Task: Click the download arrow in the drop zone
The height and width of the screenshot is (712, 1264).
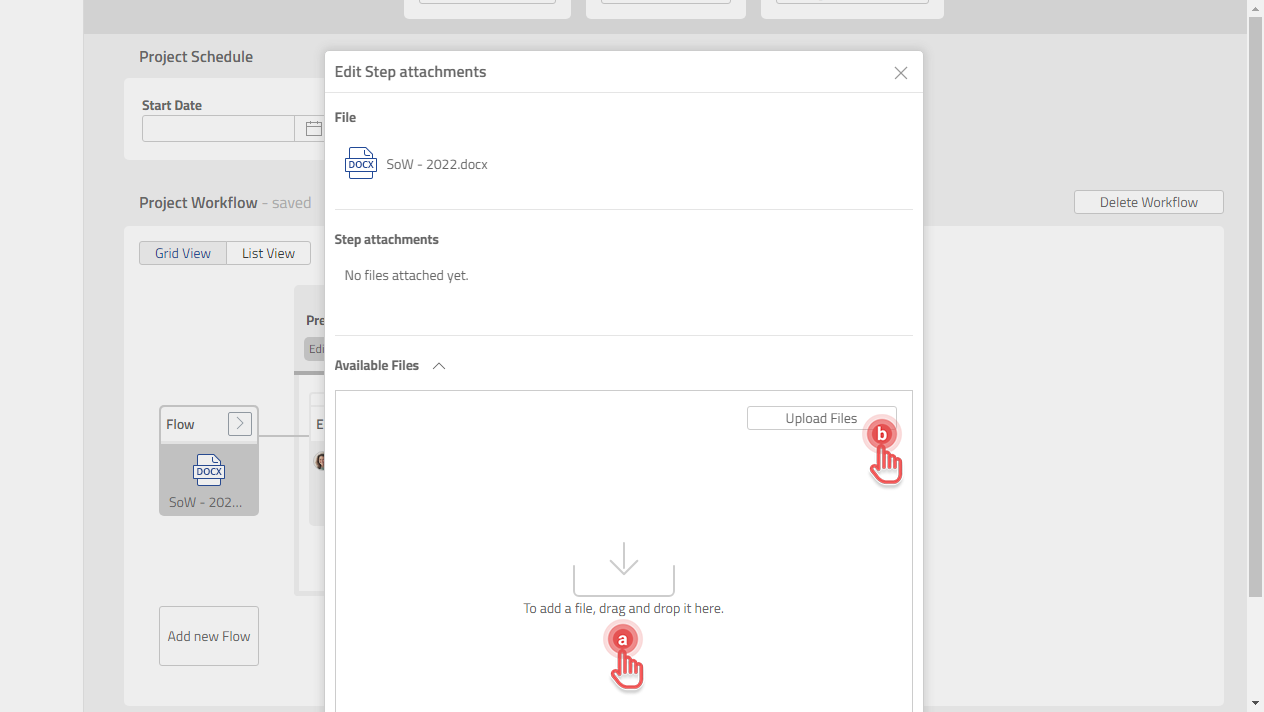Action: point(623,561)
